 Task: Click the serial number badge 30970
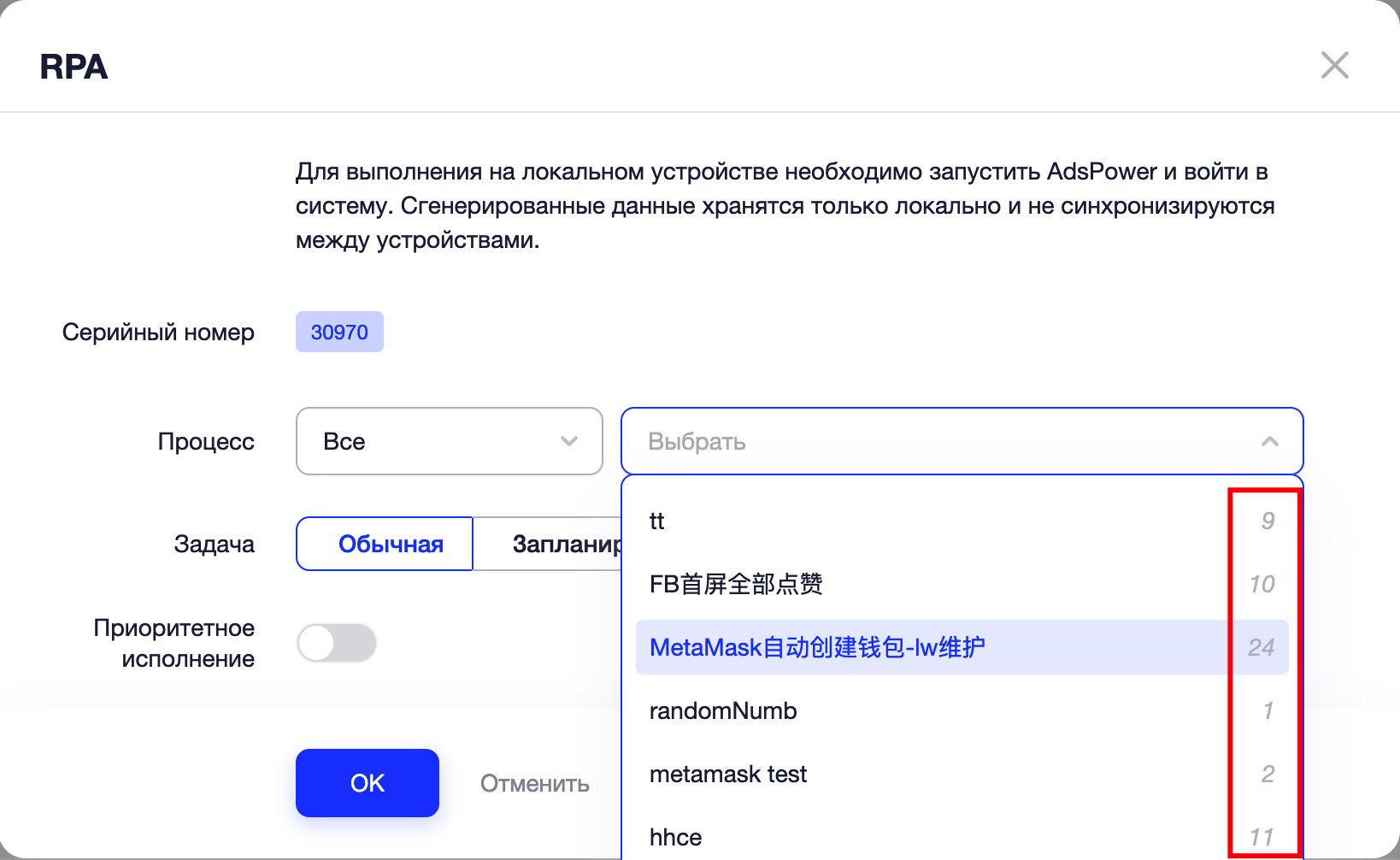click(x=339, y=332)
